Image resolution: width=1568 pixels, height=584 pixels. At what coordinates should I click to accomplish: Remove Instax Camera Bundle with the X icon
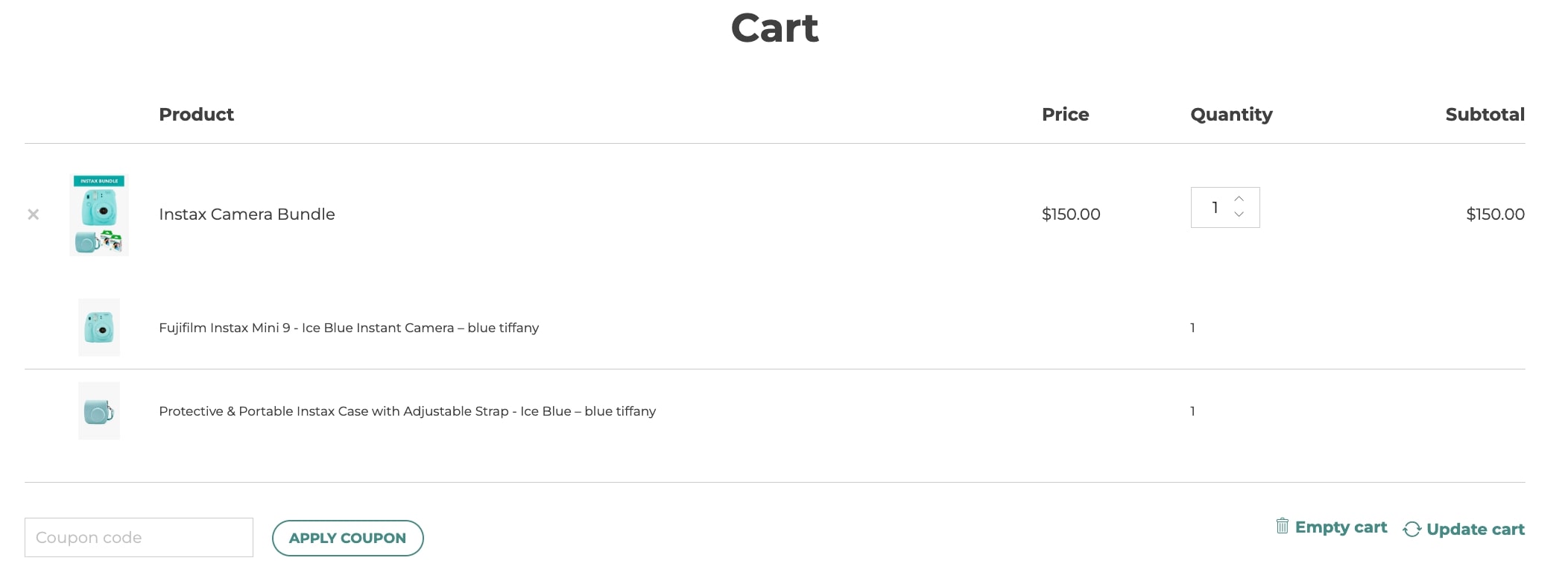[x=34, y=215]
